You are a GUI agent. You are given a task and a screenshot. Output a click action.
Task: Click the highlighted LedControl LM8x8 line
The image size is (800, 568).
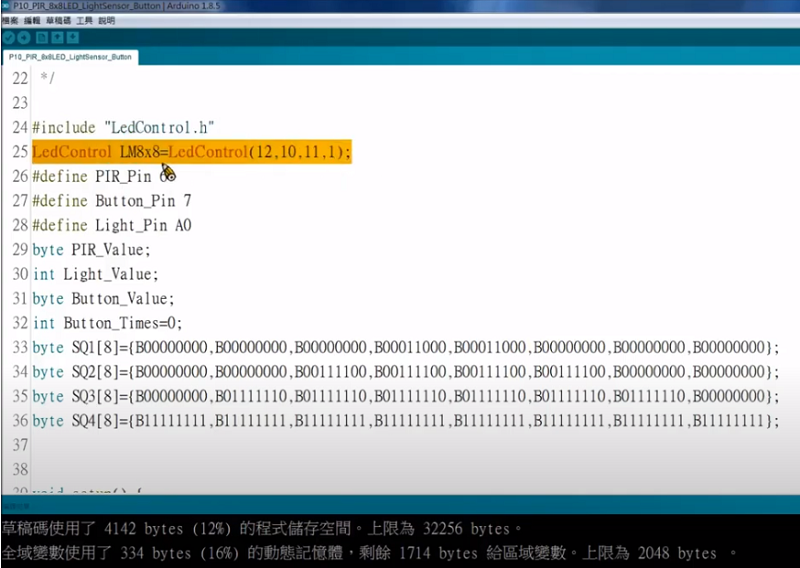tap(191, 152)
